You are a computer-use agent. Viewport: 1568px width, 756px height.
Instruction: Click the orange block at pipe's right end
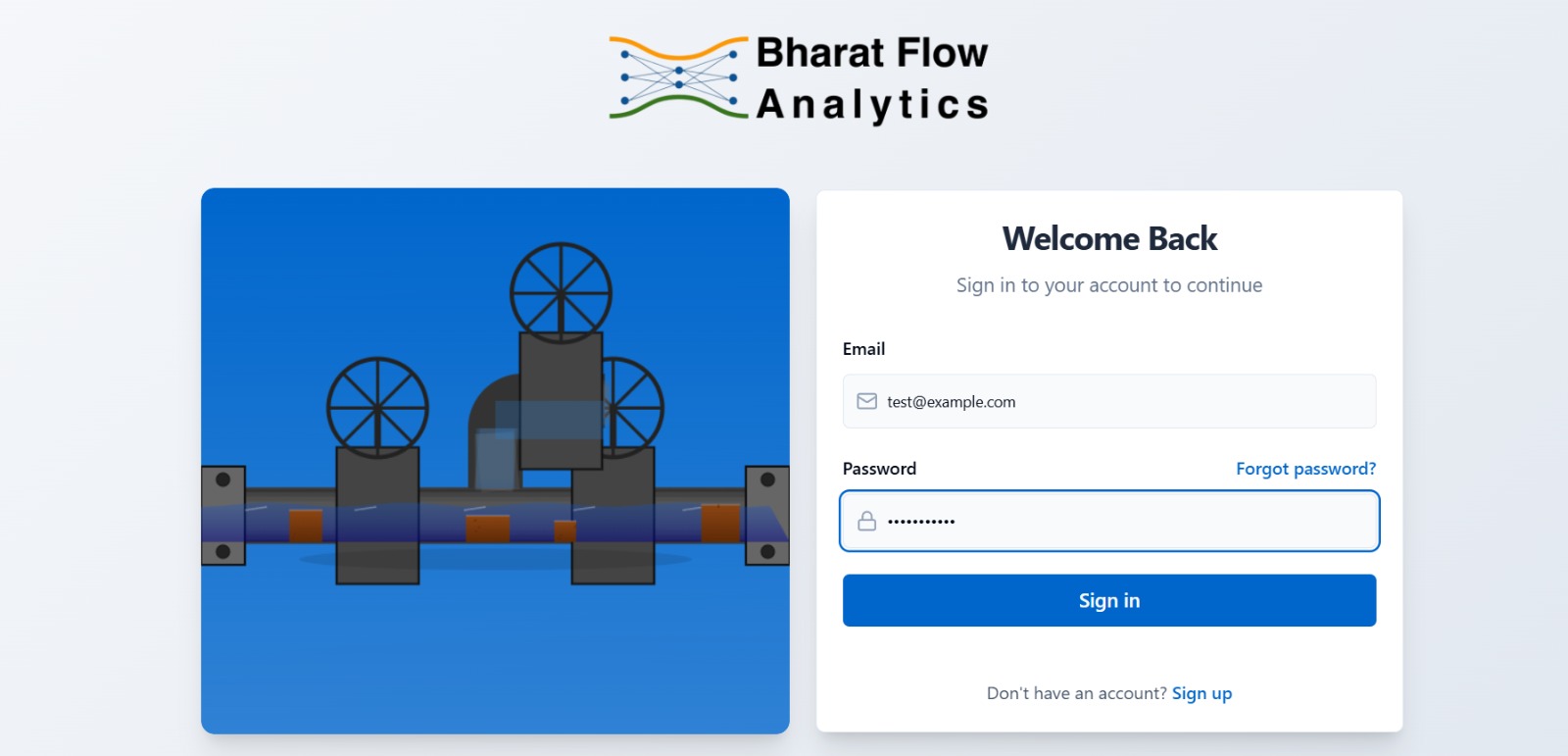point(720,523)
